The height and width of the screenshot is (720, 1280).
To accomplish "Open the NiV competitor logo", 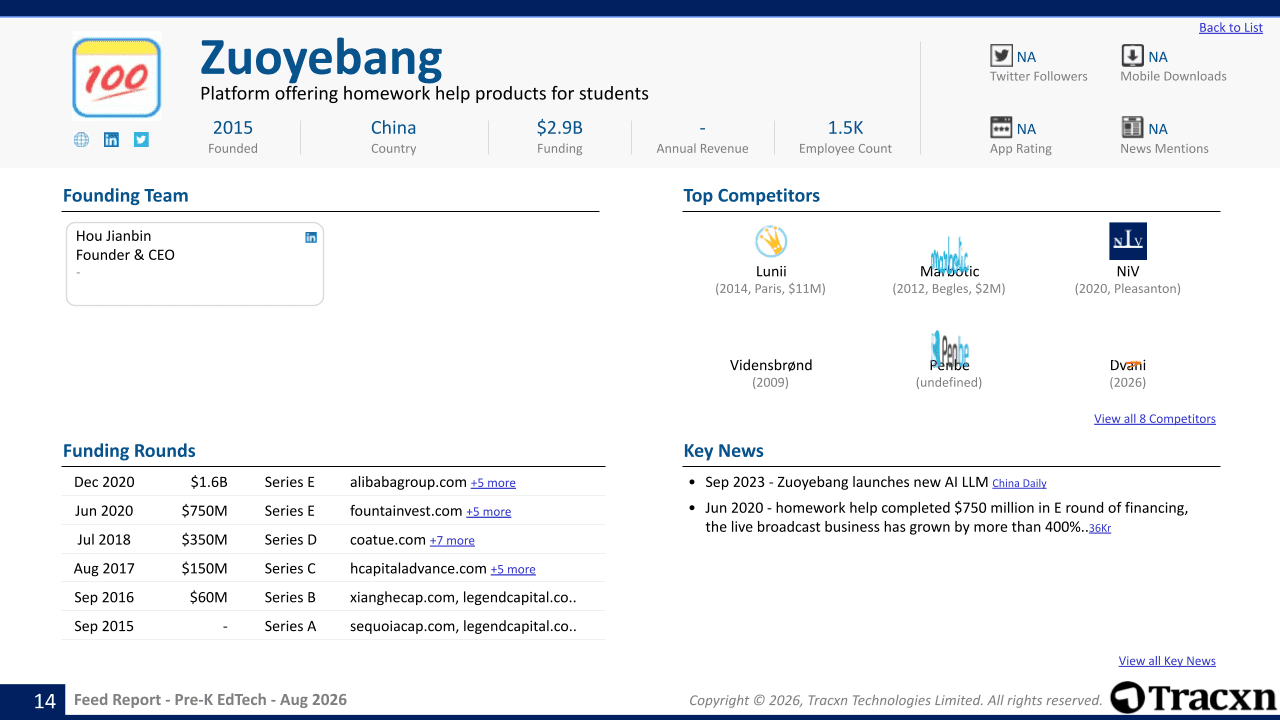I will pos(1128,241).
